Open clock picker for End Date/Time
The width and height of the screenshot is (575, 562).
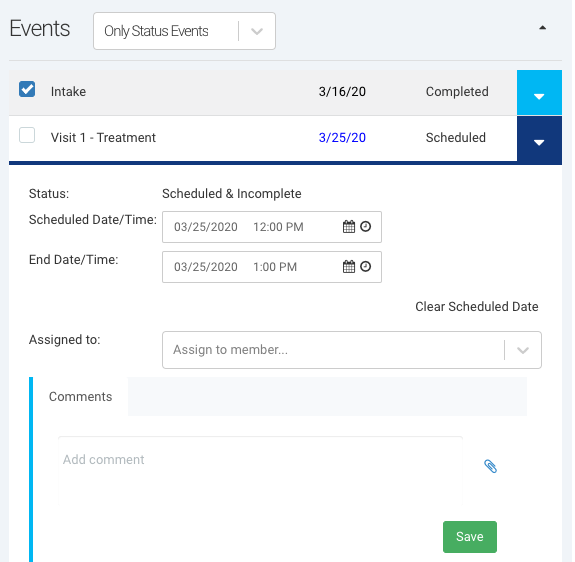(365, 266)
